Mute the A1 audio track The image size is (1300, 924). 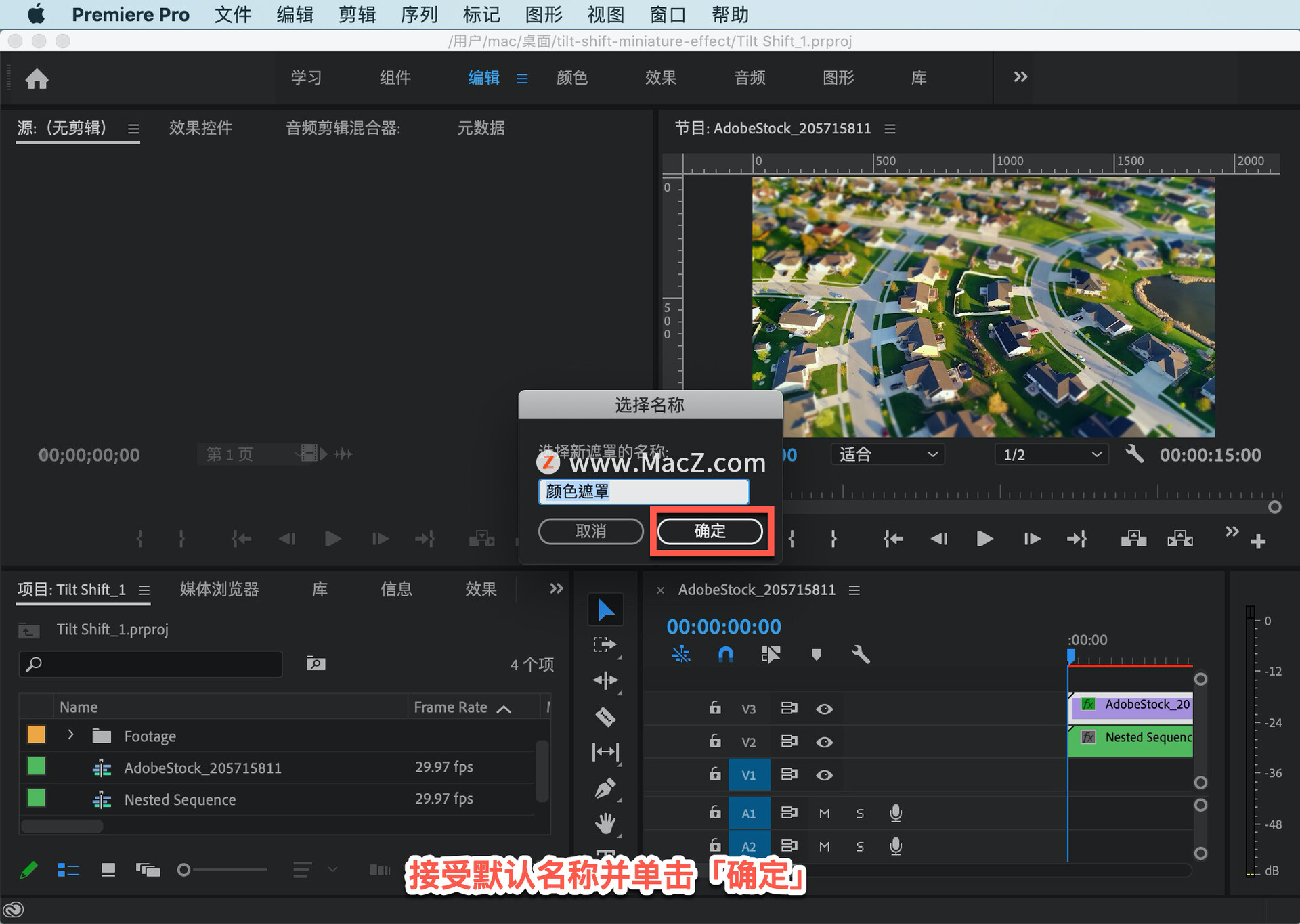[x=824, y=813]
